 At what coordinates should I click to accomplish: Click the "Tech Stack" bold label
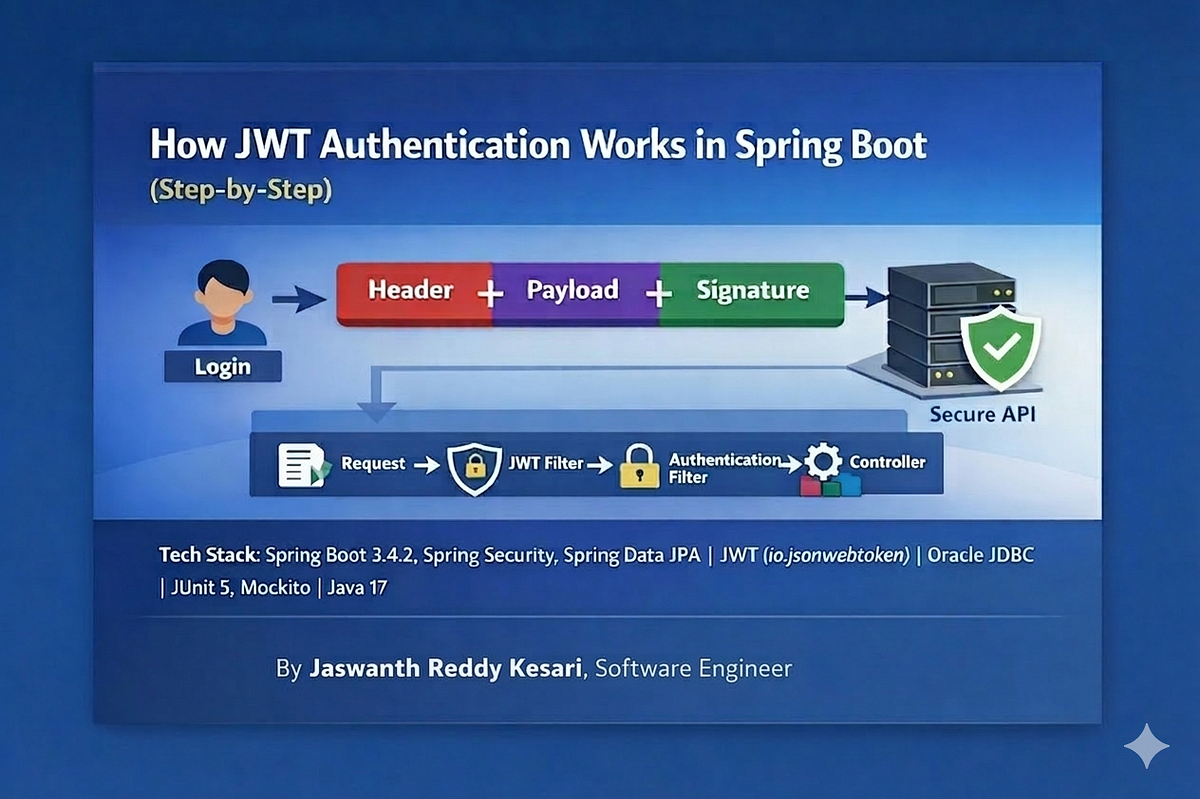(207, 556)
